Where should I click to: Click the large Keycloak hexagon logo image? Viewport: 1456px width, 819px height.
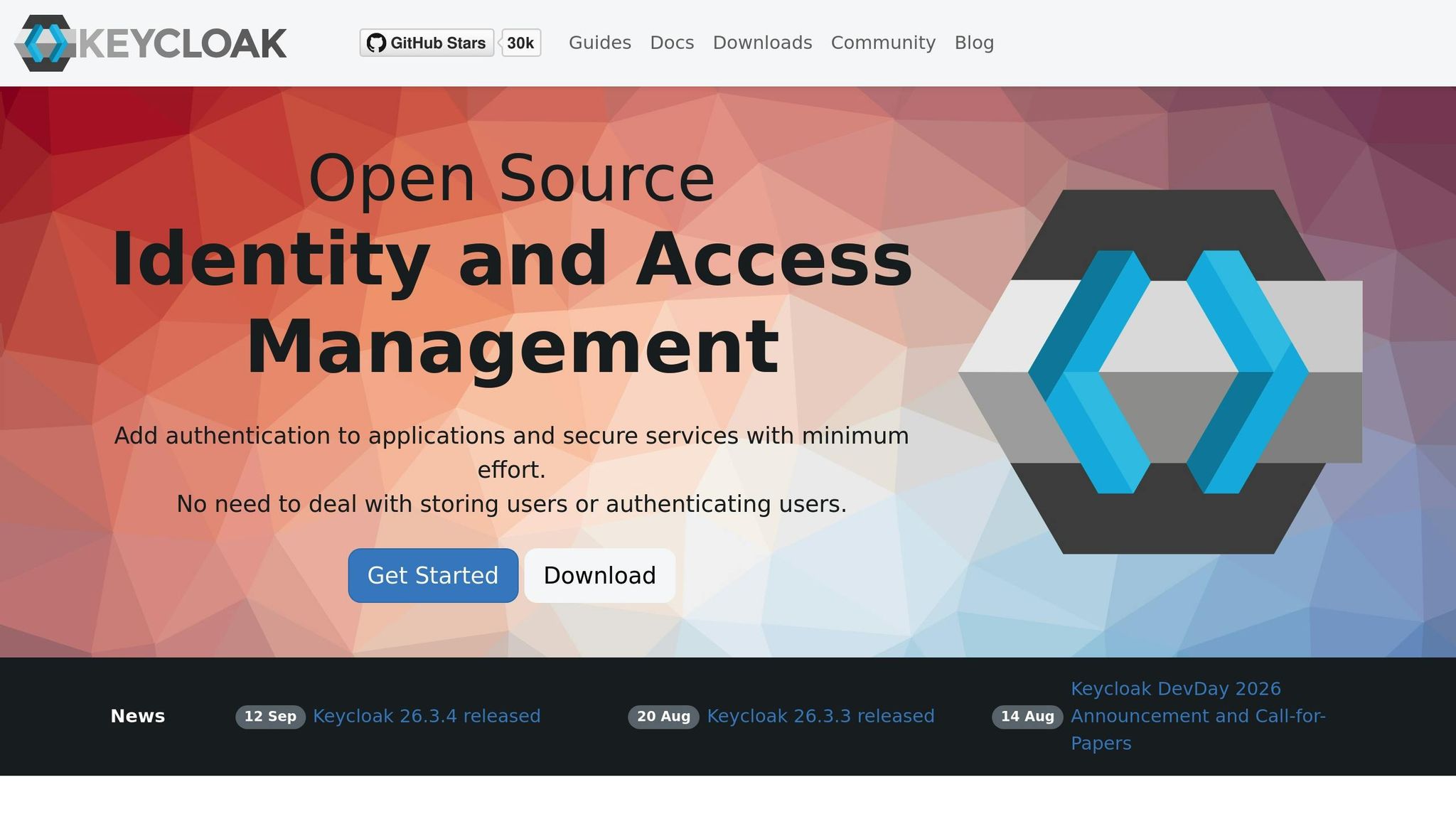1160,372
